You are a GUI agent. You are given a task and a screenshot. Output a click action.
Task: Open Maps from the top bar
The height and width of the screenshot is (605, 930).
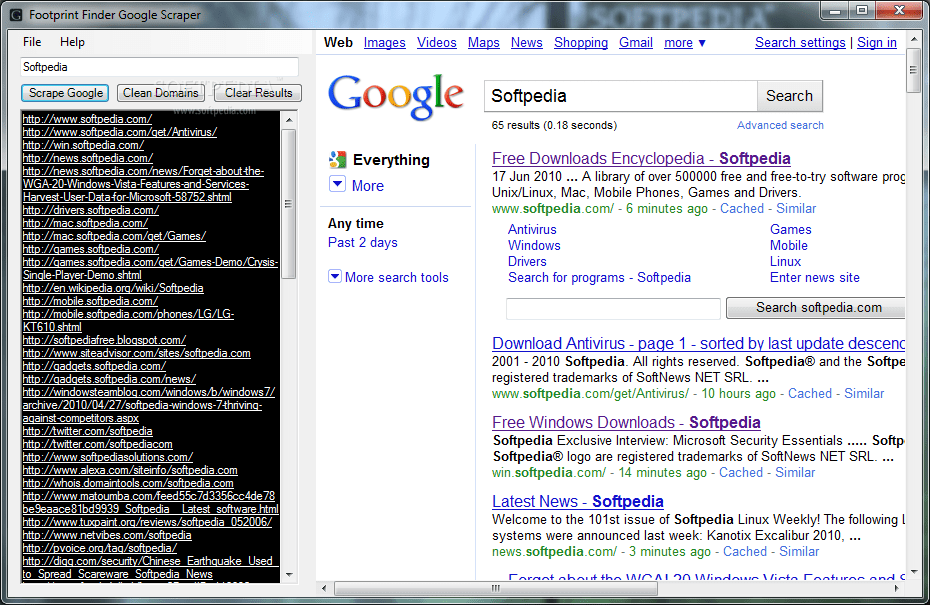pyautogui.click(x=483, y=43)
